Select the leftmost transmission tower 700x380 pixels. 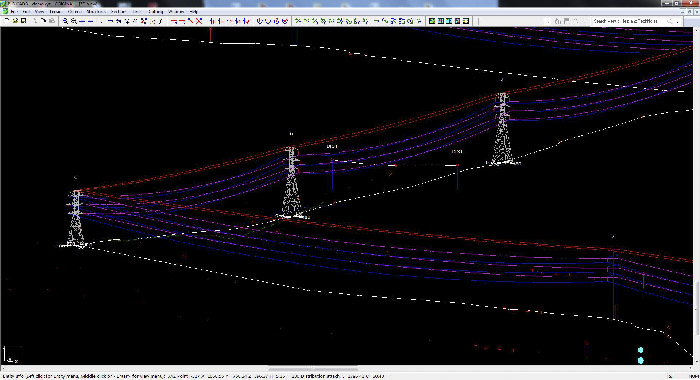[76, 218]
